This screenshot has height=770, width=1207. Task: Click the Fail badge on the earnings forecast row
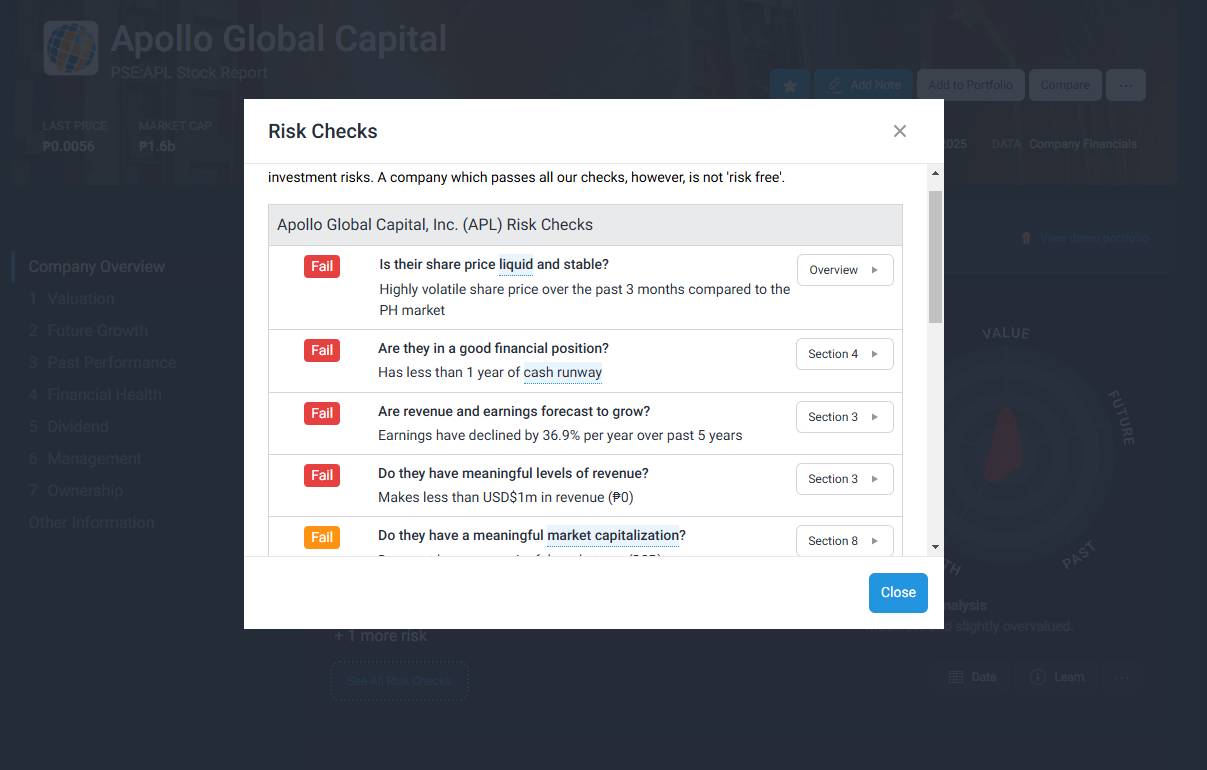[322, 413]
